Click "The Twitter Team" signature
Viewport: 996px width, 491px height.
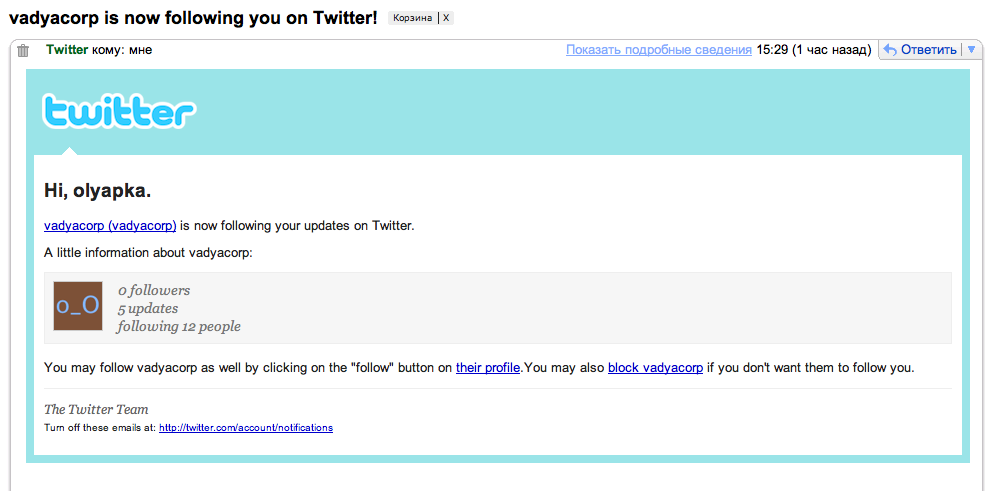pos(96,410)
